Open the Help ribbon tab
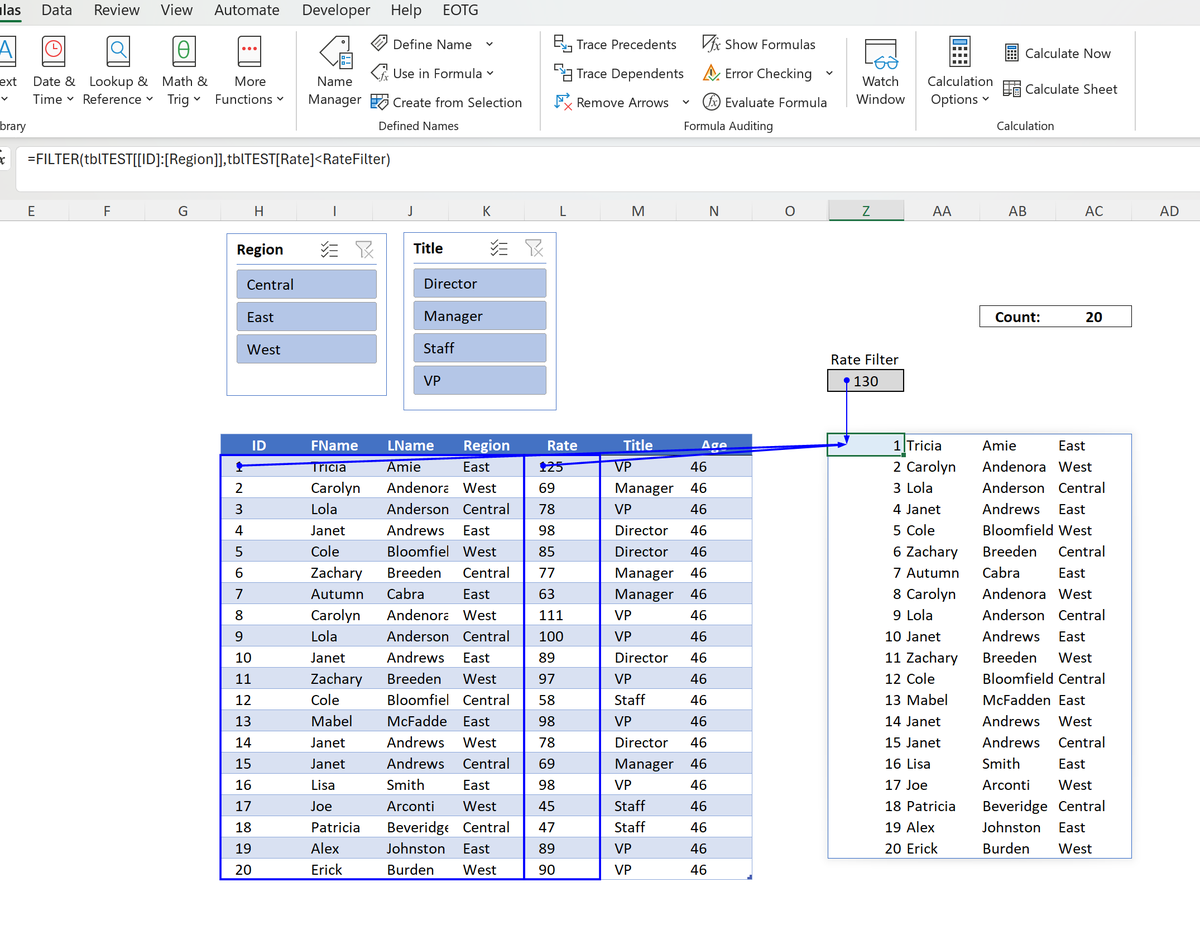The image size is (1200, 949). point(406,10)
